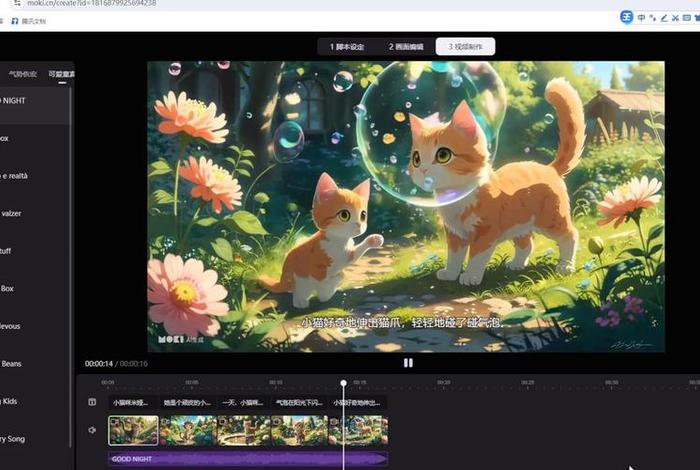
Task: Select the third video clip in timeline
Action: coord(244,430)
